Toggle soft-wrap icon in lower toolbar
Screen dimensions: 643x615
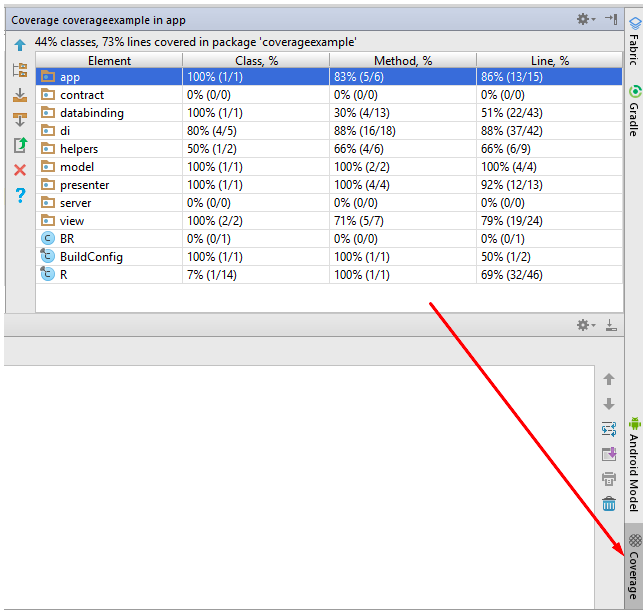pos(609,429)
